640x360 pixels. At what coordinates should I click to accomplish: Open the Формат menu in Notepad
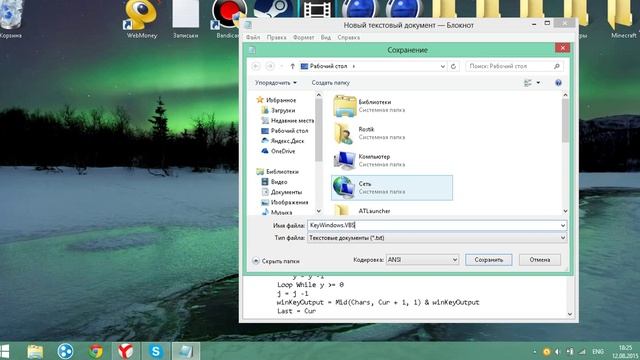click(x=303, y=37)
